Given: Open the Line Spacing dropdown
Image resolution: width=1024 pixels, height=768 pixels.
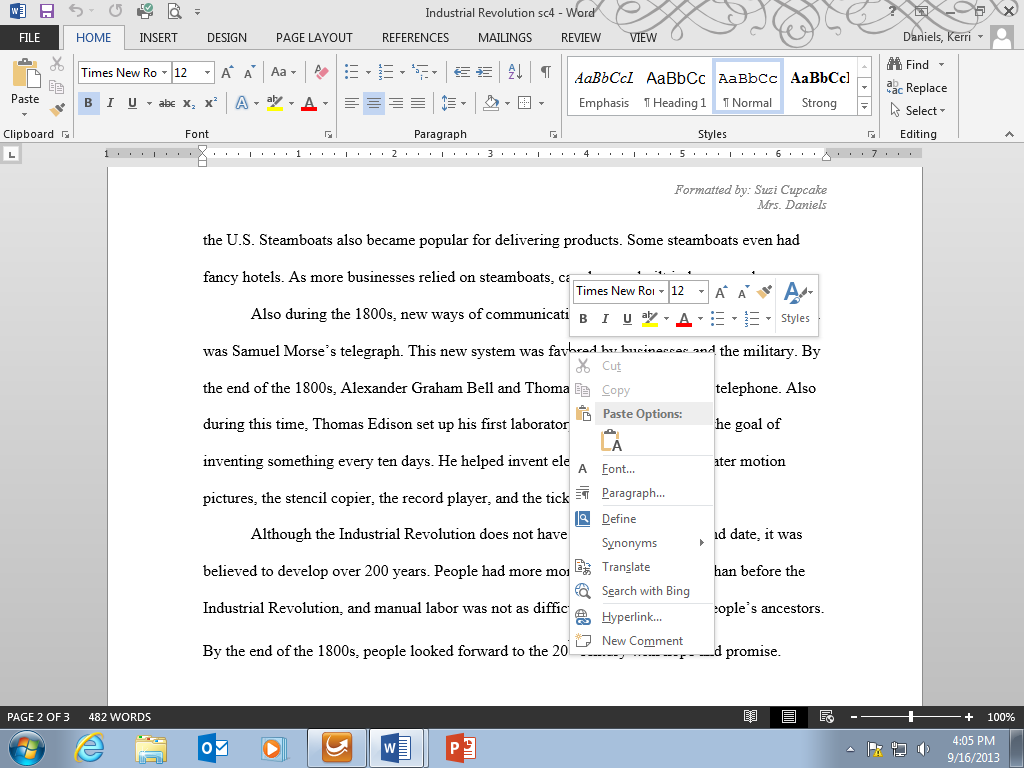Looking at the screenshot, I should pos(454,103).
